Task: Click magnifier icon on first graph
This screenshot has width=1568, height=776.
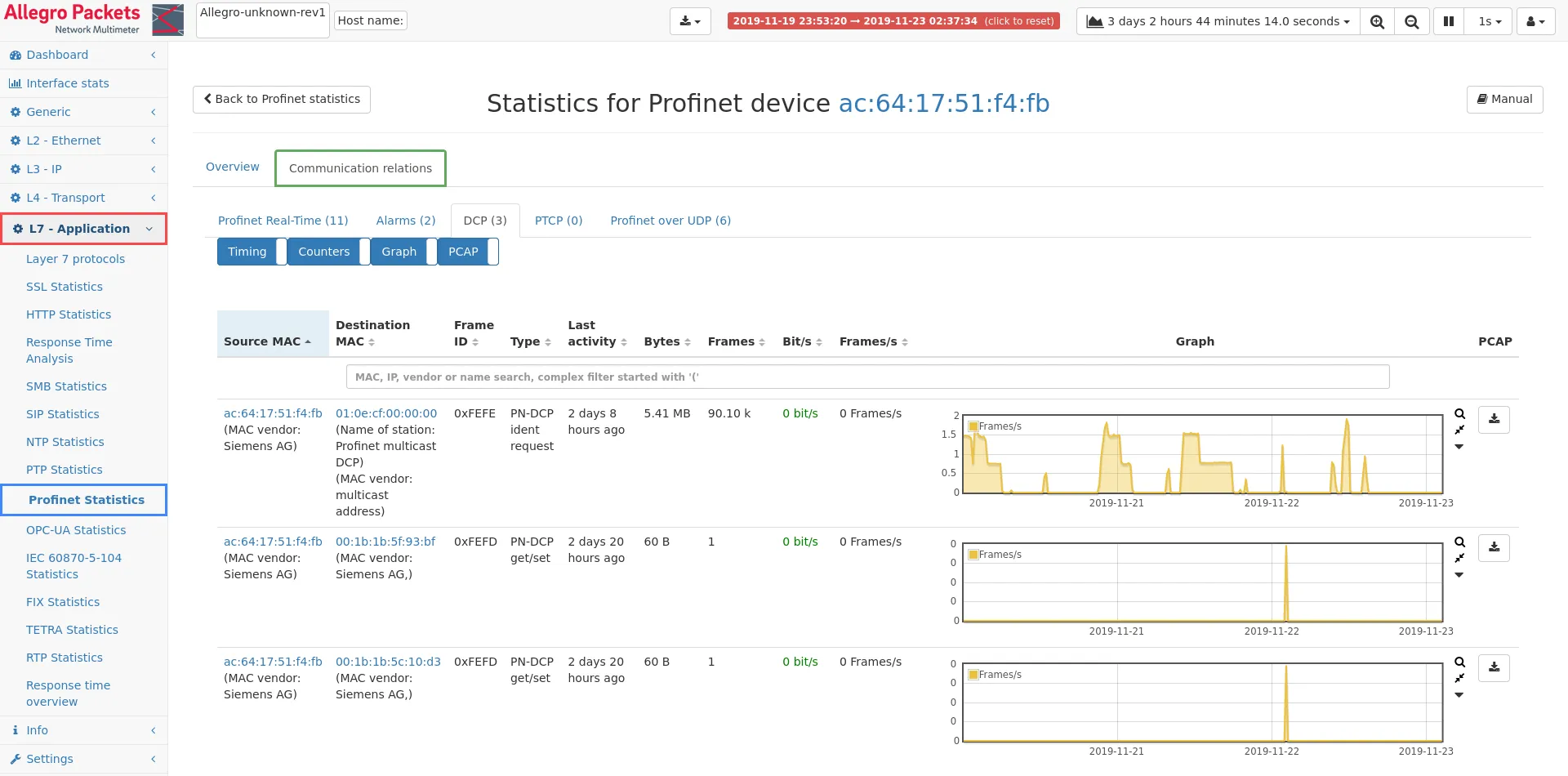Action: [x=1459, y=414]
